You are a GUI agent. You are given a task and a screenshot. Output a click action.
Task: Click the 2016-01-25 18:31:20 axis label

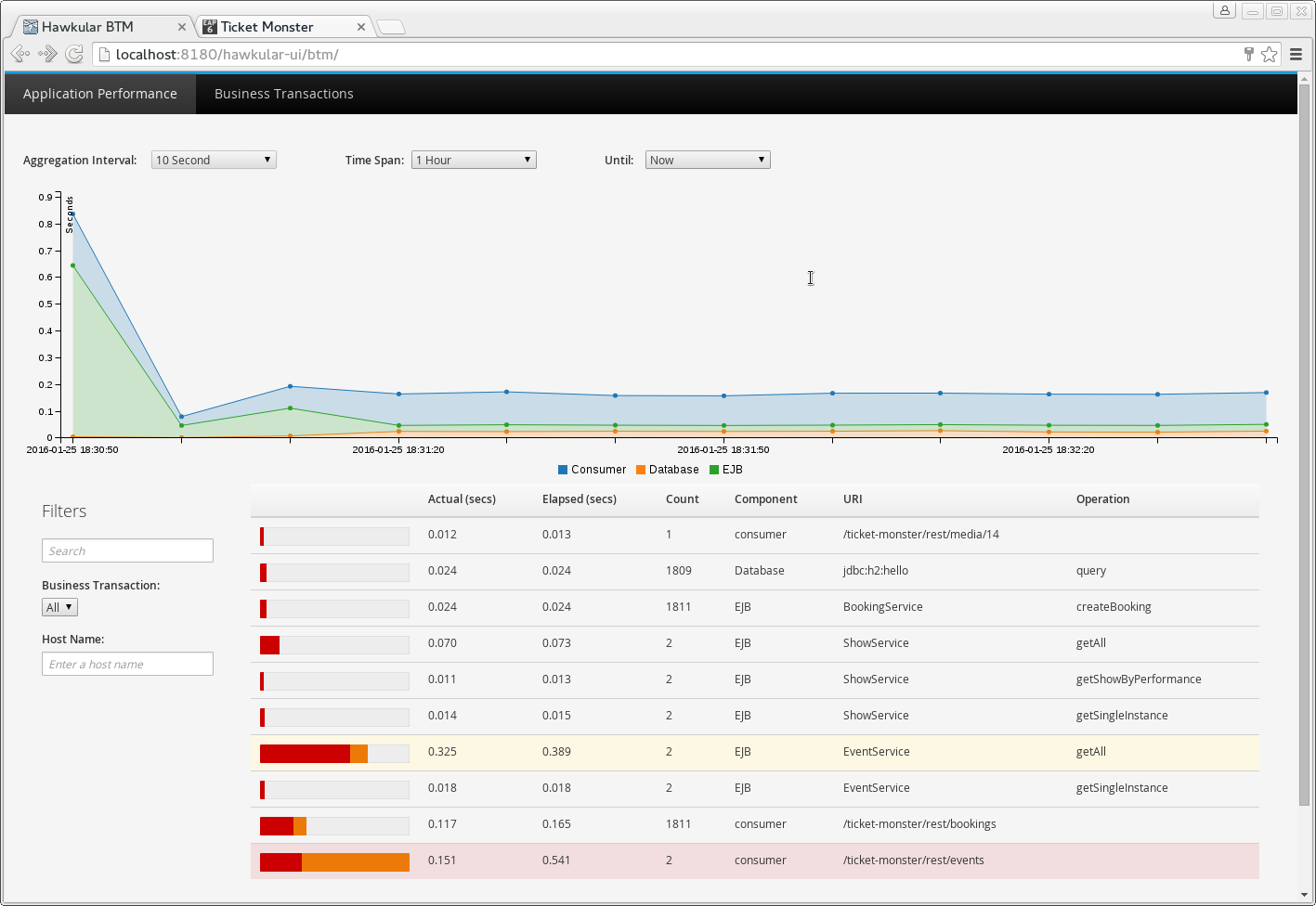397,449
